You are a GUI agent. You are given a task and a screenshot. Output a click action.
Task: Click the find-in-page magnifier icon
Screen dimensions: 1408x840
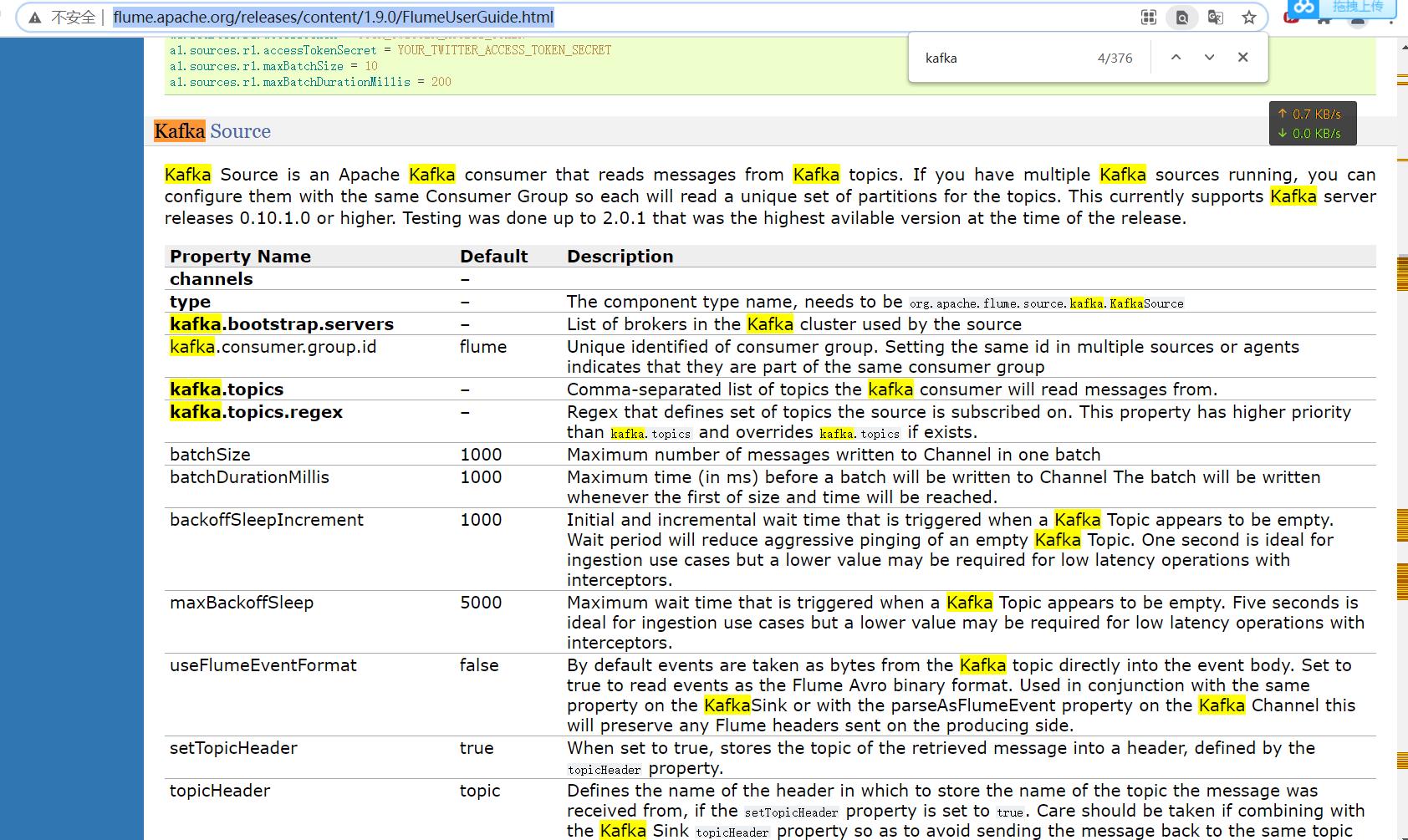(x=1182, y=17)
